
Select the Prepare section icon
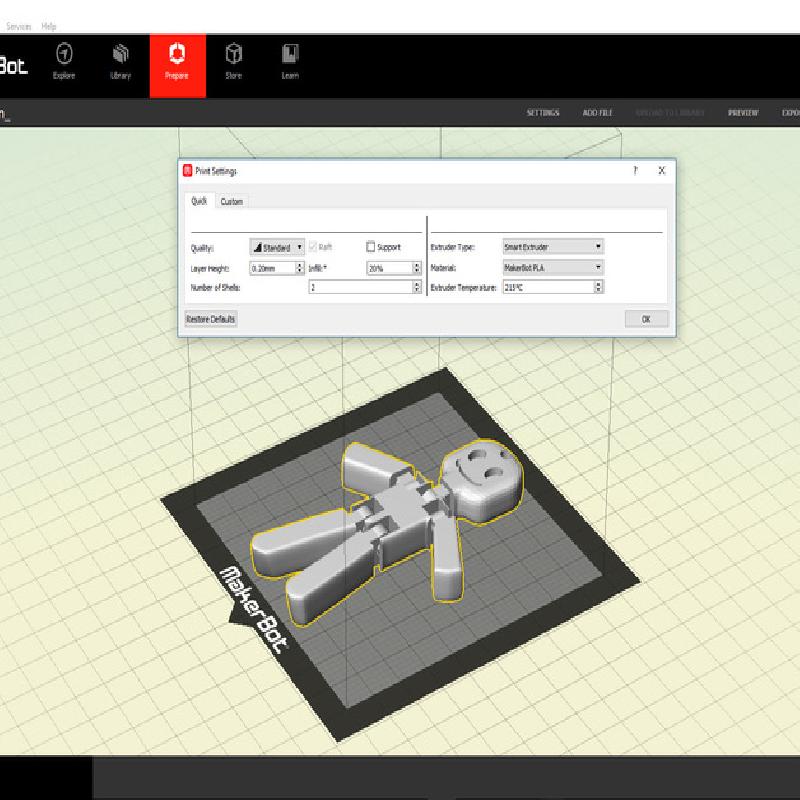point(177,54)
